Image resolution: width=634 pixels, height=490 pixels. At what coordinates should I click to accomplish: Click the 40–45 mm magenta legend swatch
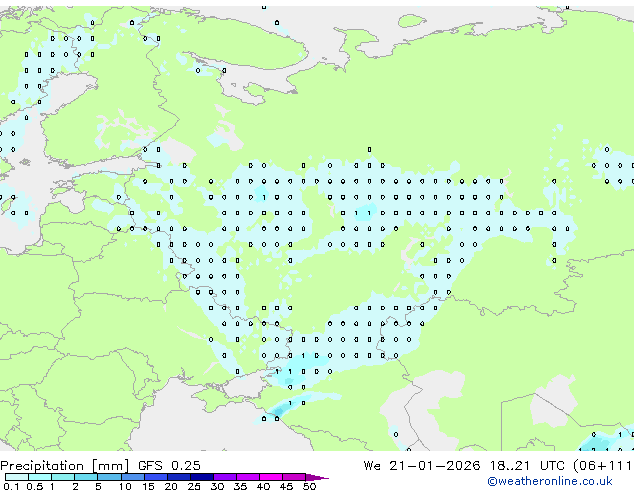[x=271, y=477]
